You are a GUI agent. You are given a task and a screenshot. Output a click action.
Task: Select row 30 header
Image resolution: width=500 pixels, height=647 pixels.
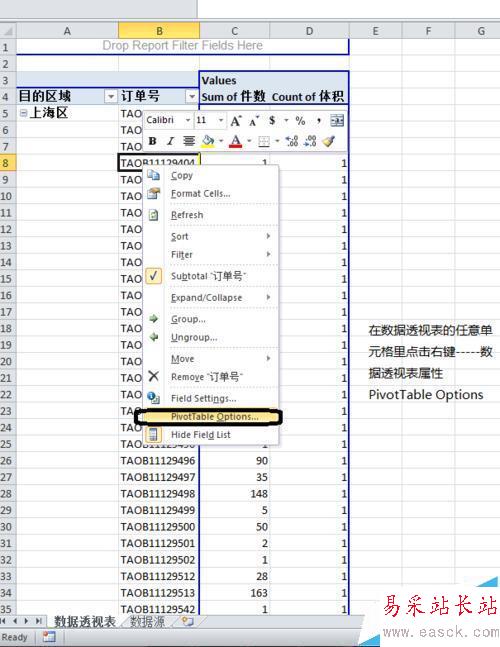click(x=8, y=527)
